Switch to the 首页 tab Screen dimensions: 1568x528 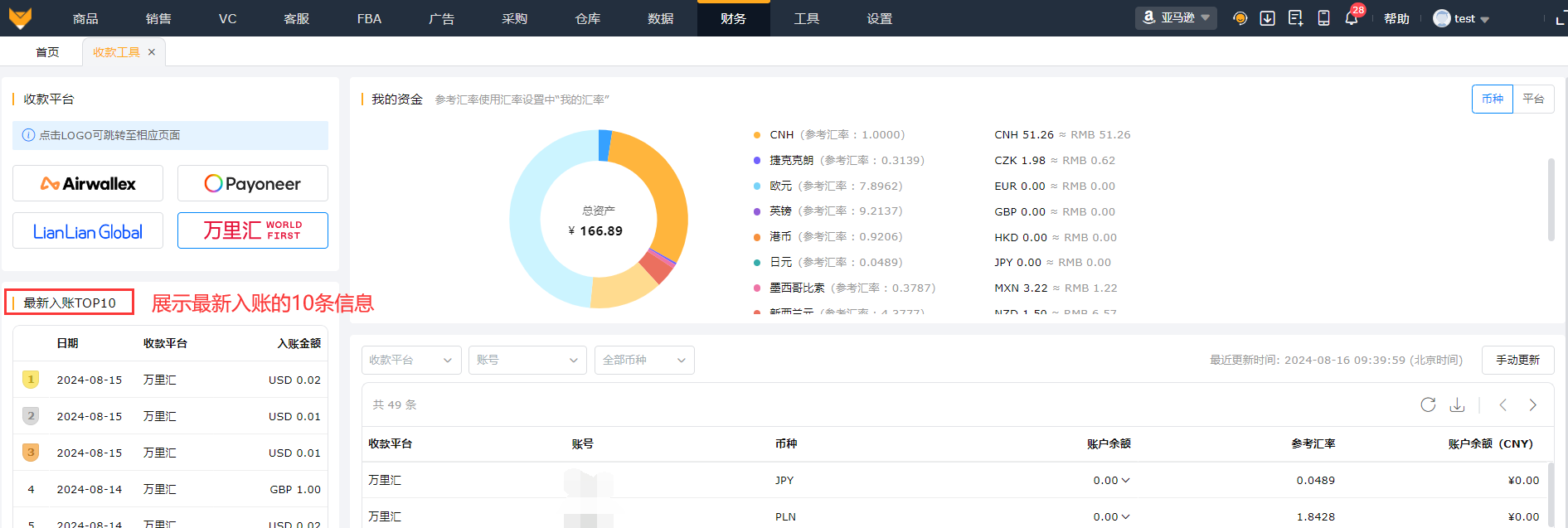pyautogui.click(x=47, y=52)
